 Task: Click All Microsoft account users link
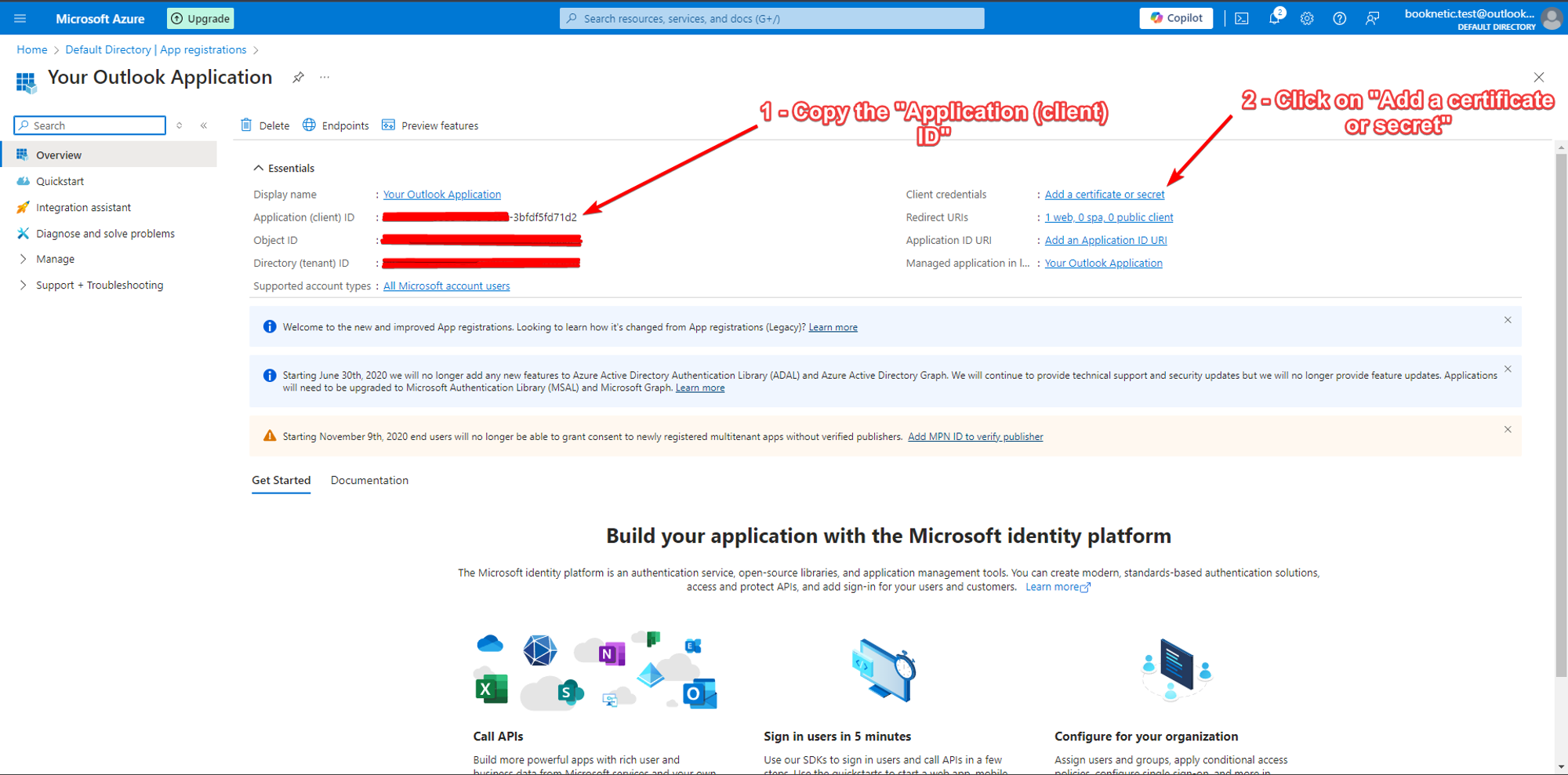[446, 286]
